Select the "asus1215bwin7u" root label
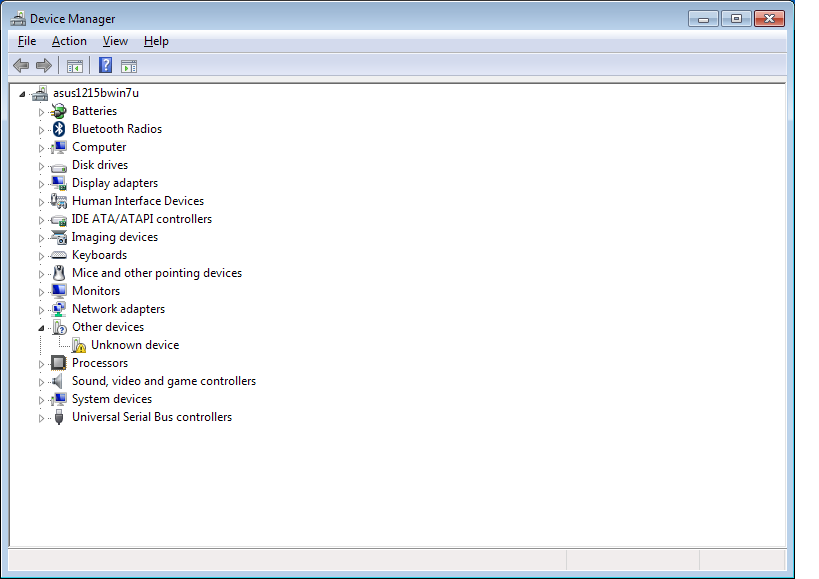 pos(96,93)
